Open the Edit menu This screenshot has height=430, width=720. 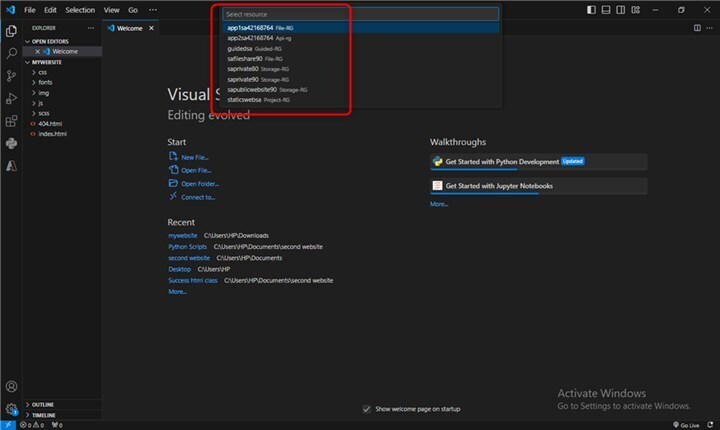tap(50, 10)
